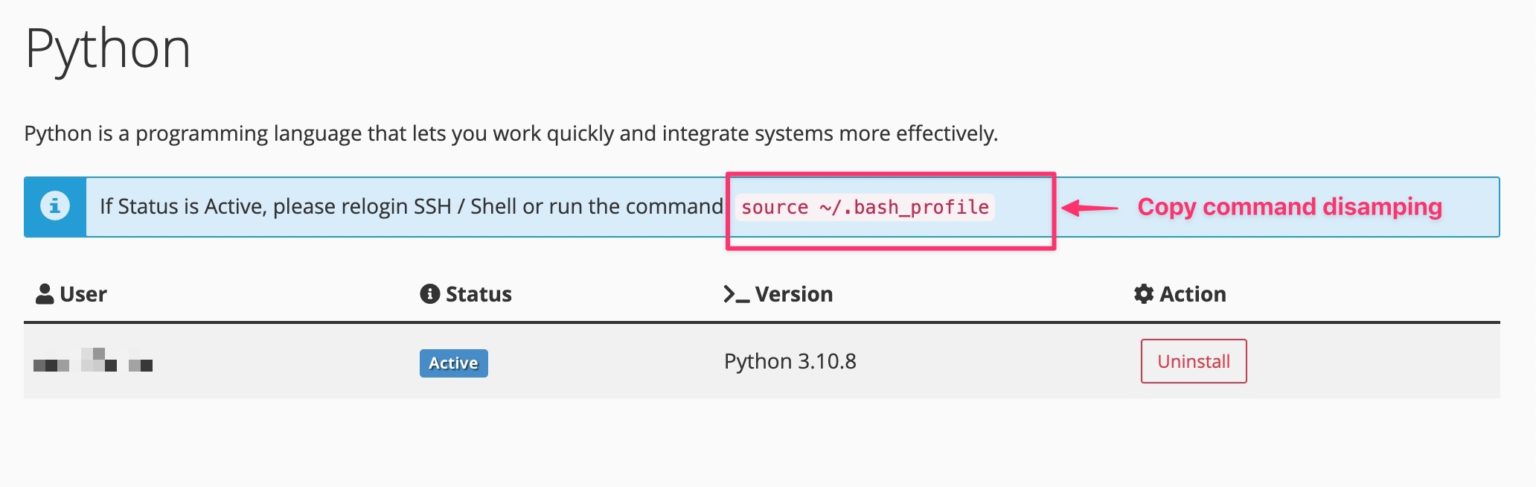Click the Version column header text

(794, 294)
